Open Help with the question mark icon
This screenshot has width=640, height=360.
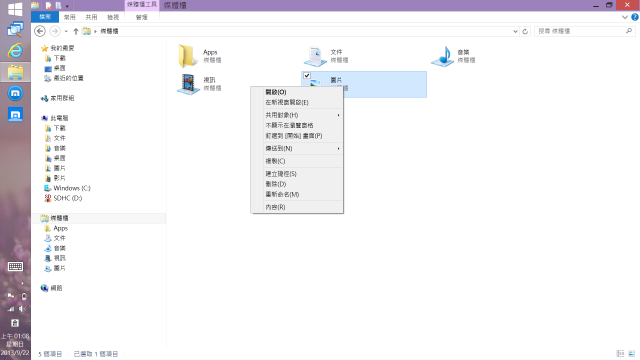(635, 17)
